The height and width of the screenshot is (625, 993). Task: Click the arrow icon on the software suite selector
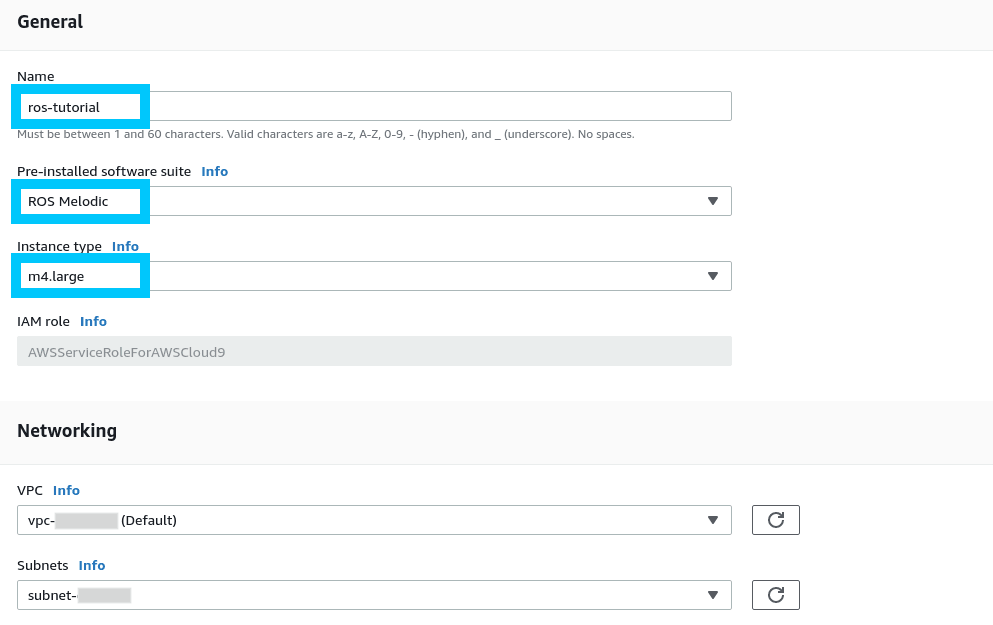click(x=712, y=201)
